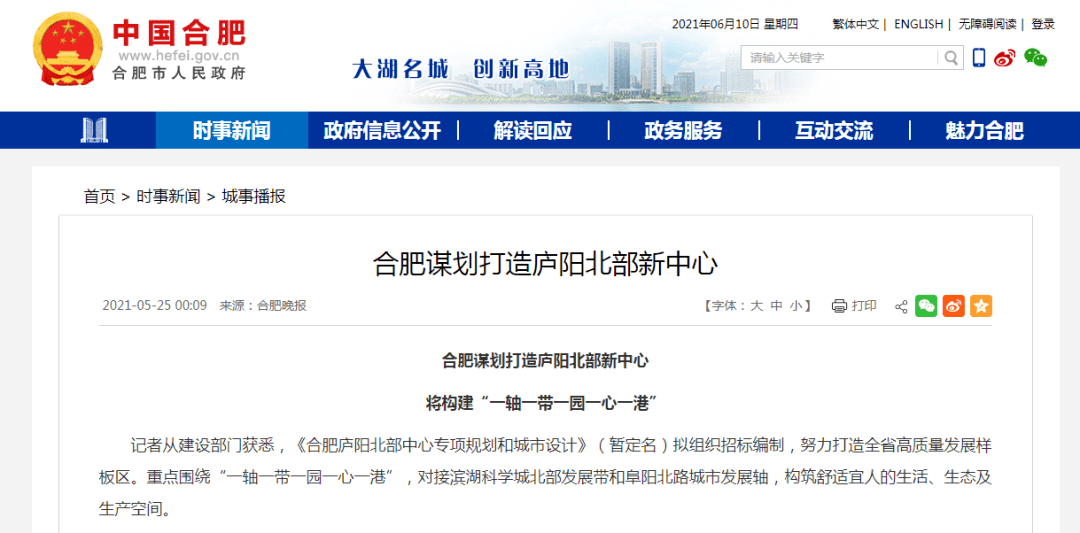Viewport: 1080px width, 533px height.
Task: Open the mobile phone version icon
Action: point(979,57)
